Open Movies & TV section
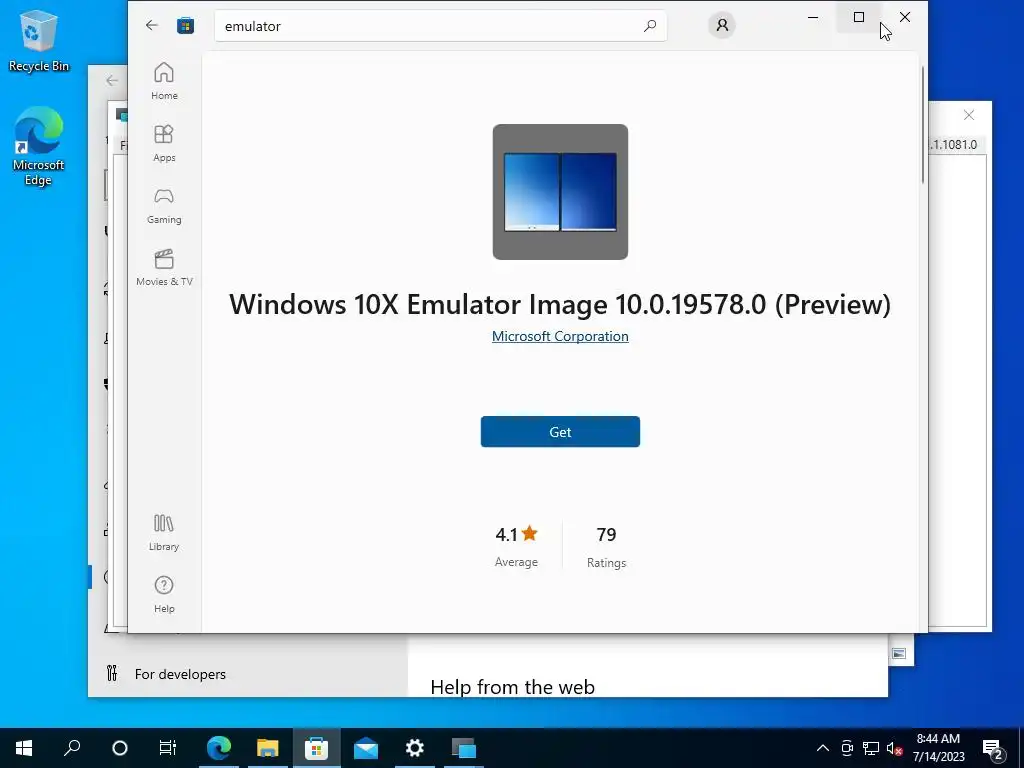Image resolution: width=1024 pixels, height=768 pixels. [x=164, y=267]
